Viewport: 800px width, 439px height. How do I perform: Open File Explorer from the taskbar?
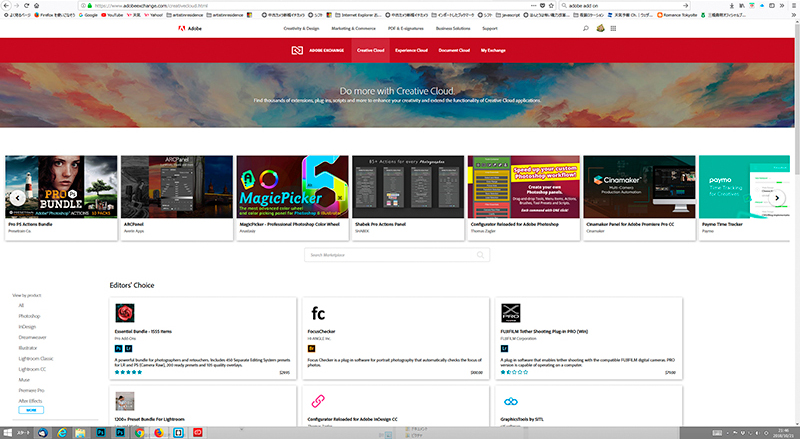[x=81, y=433]
